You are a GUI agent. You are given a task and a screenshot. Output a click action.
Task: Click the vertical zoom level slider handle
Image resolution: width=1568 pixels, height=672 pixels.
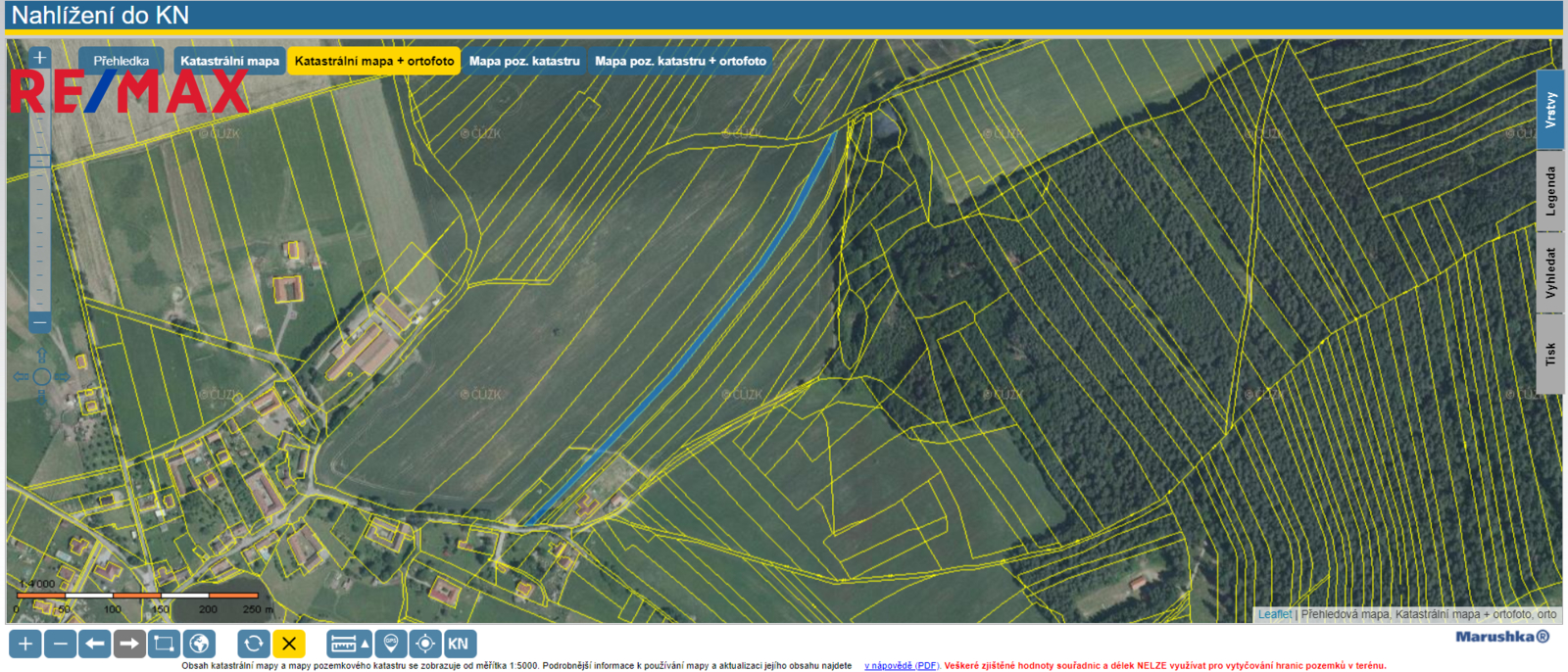point(39,161)
